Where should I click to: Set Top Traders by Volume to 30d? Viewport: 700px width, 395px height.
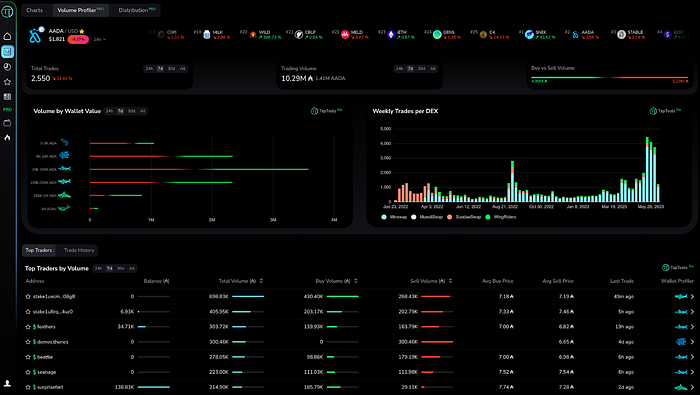tap(121, 269)
